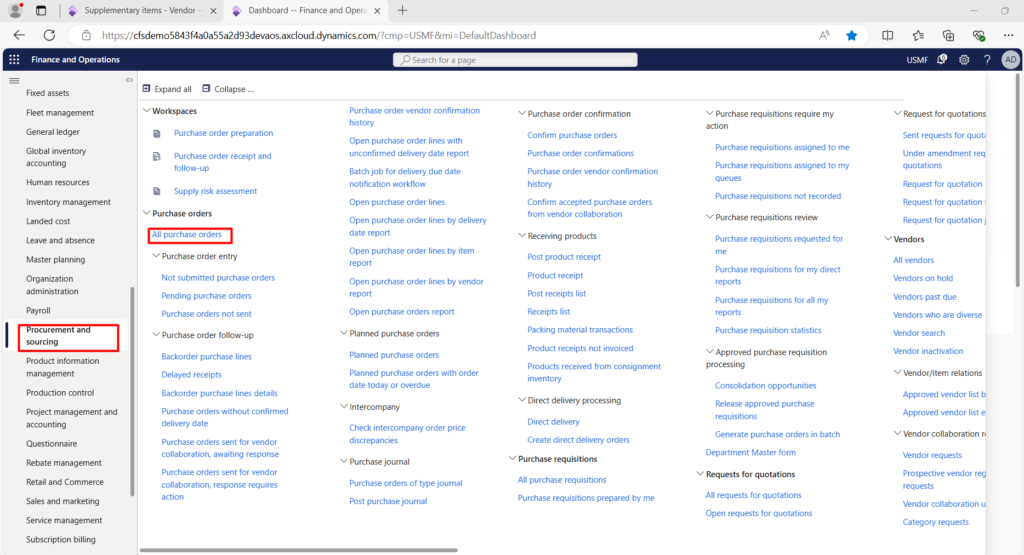Collapse the Requests for quotations section

[700, 473]
